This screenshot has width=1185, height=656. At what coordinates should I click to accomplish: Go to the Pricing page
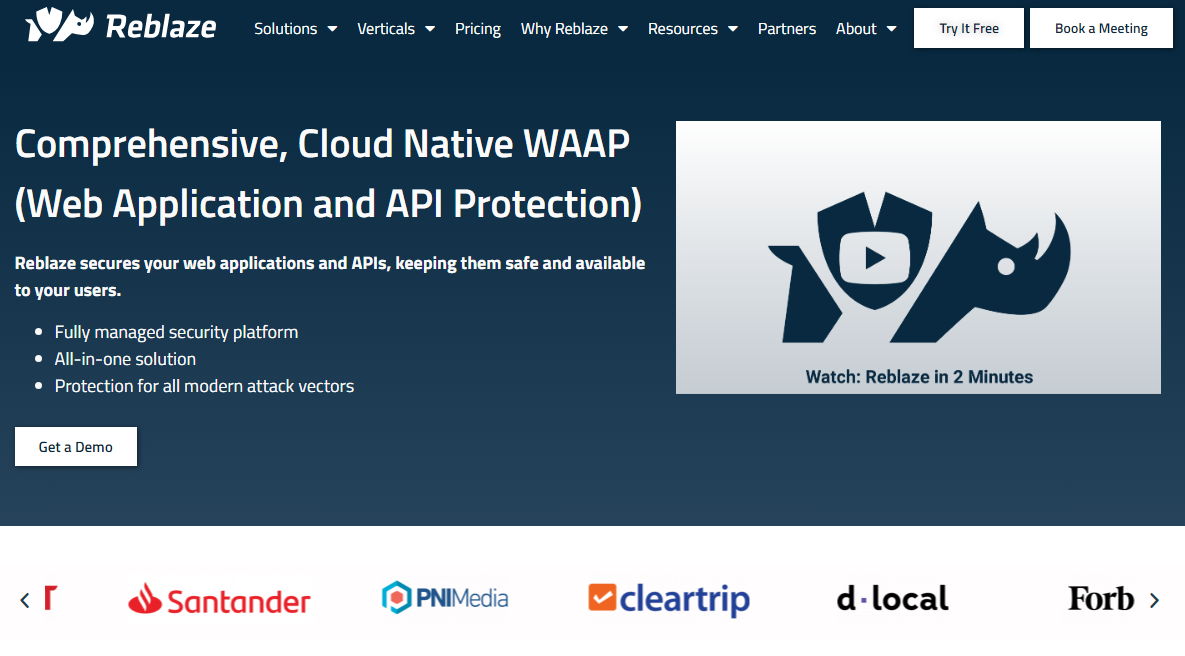478,29
